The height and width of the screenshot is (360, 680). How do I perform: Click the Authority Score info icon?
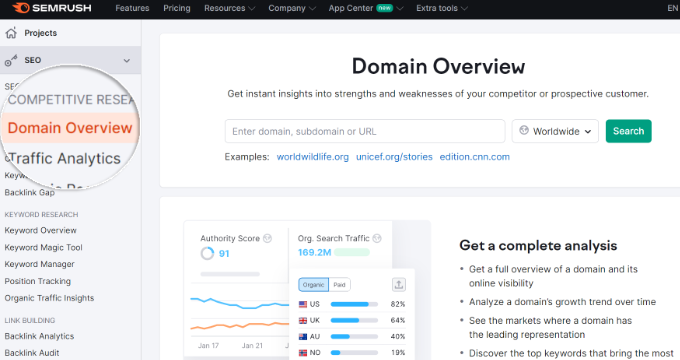tap(268, 238)
